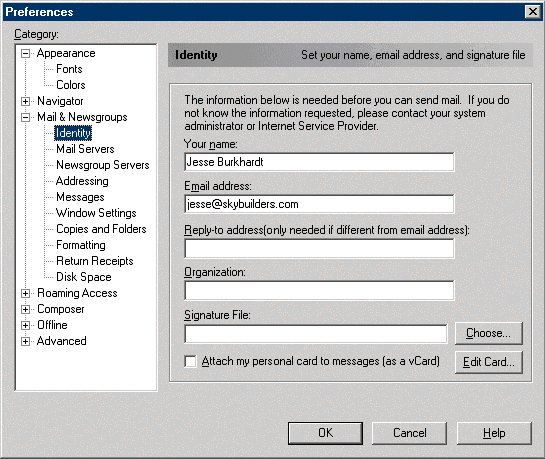Open Help for preferences
The height and width of the screenshot is (459, 545).
494,433
